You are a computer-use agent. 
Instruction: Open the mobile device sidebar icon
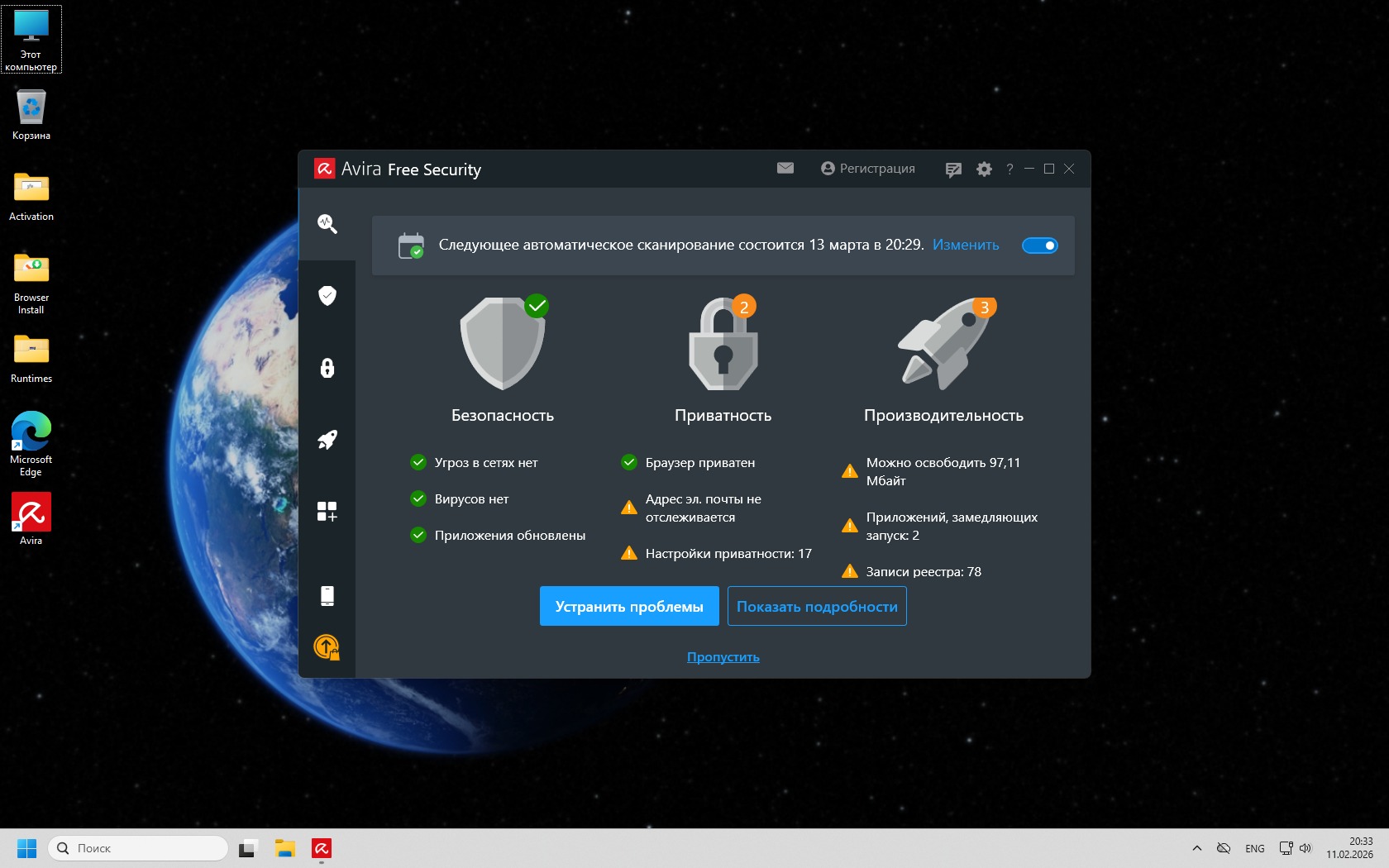pos(327,595)
